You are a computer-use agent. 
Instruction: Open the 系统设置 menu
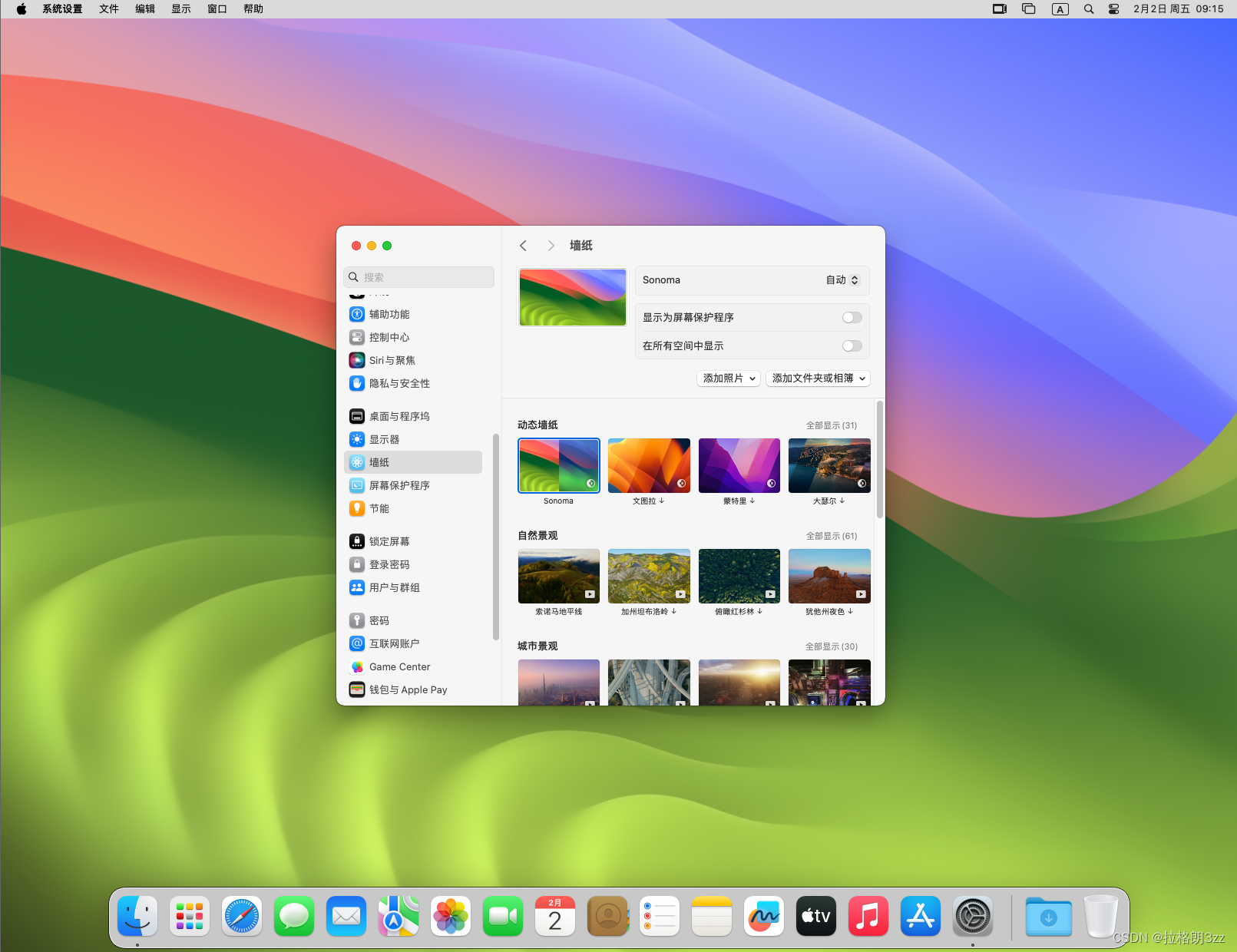point(62,9)
